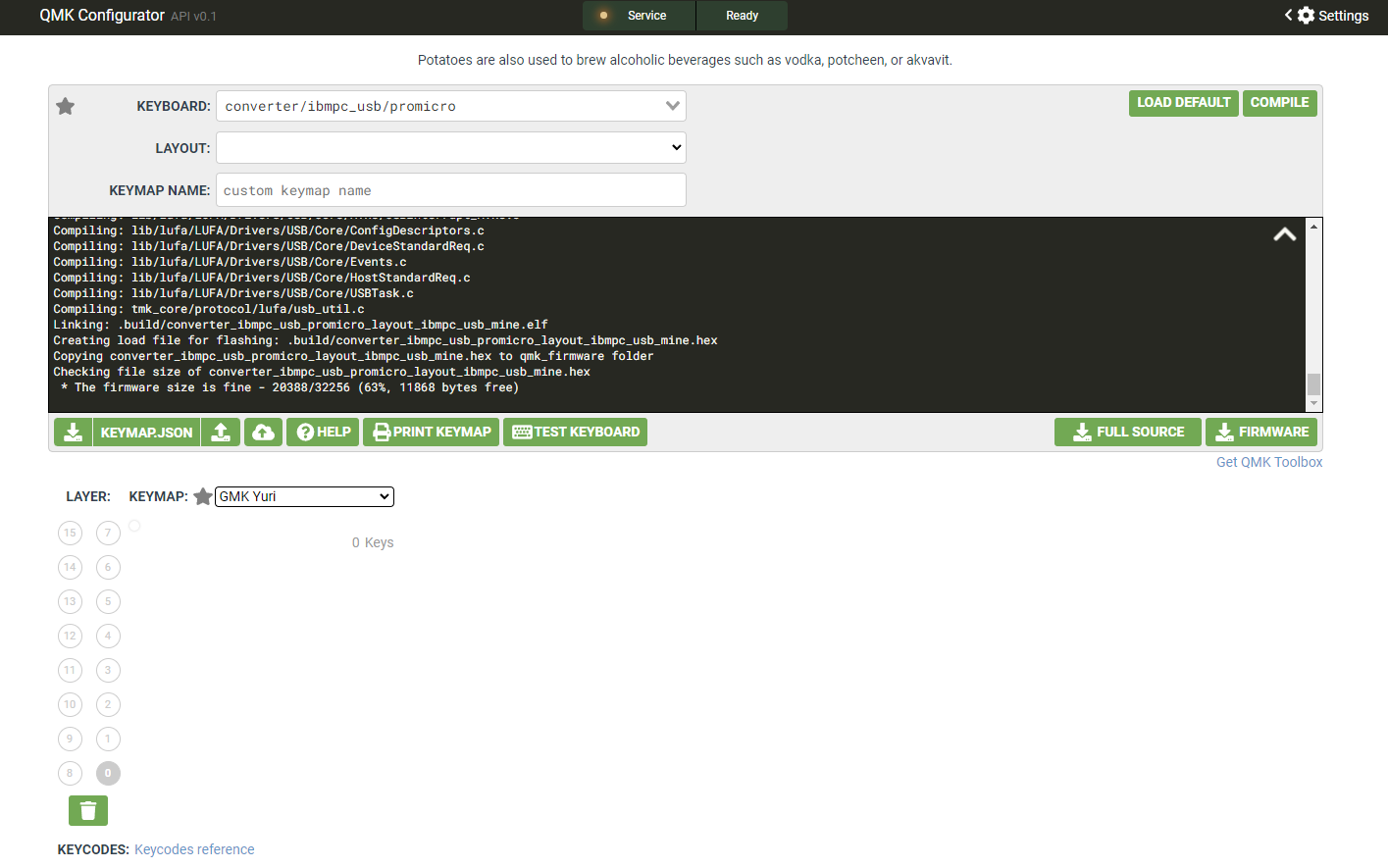The height and width of the screenshot is (868, 1388).
Task: Delete layer using the trash icon
Action: 88,810
